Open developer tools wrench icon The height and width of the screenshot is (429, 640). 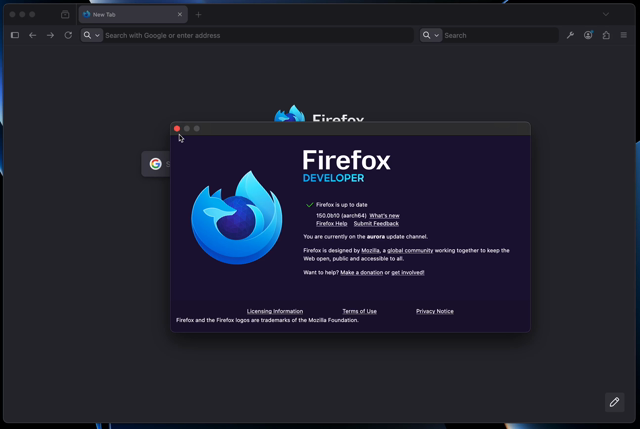tap(570, 35)
